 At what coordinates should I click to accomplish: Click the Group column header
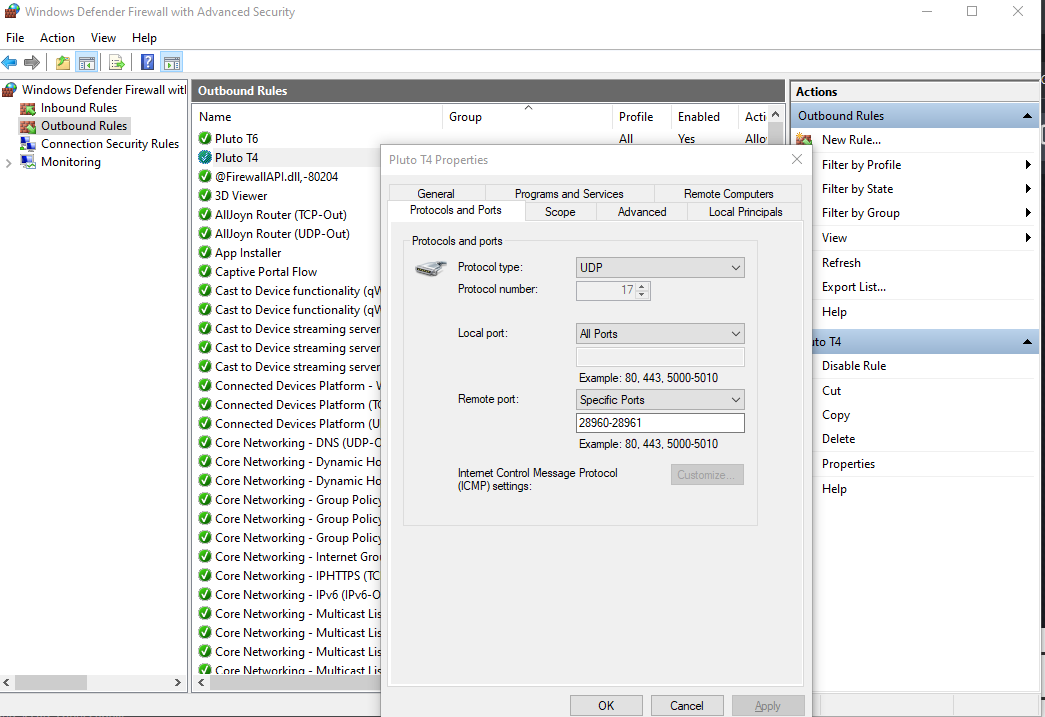tap(527, 117)
